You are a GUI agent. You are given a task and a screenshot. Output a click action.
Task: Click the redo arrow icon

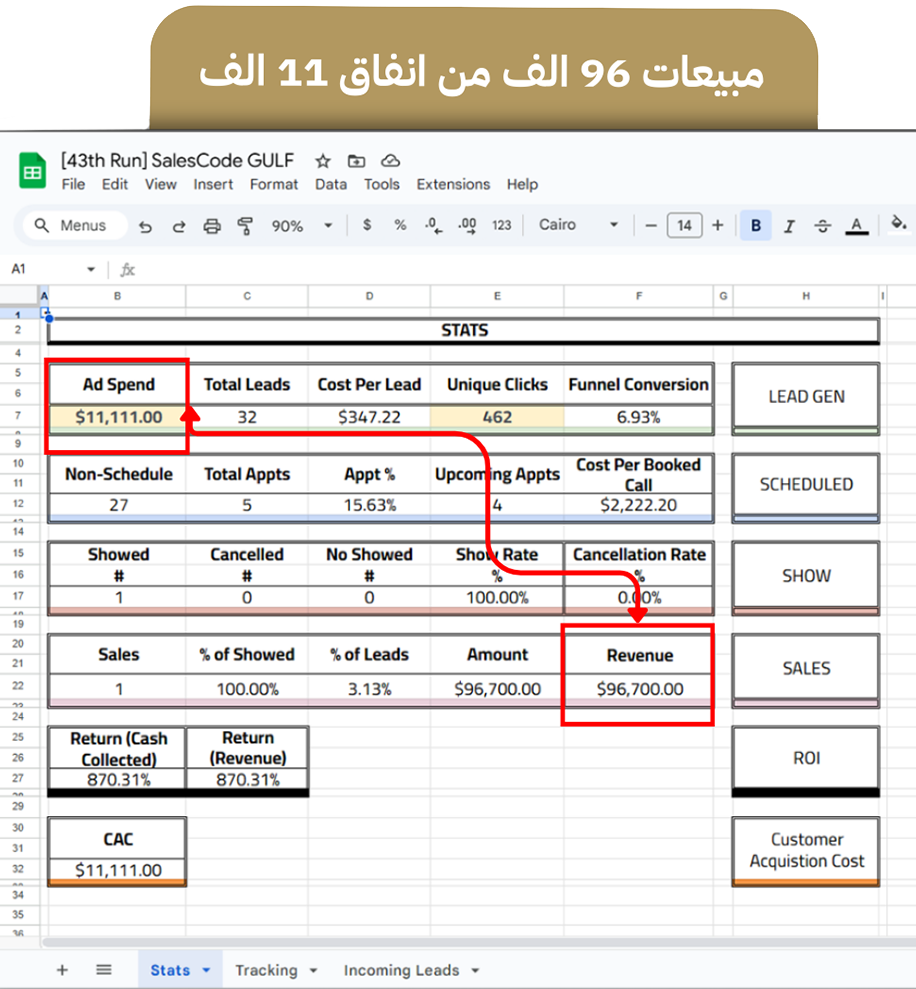[x=179, y=226]
